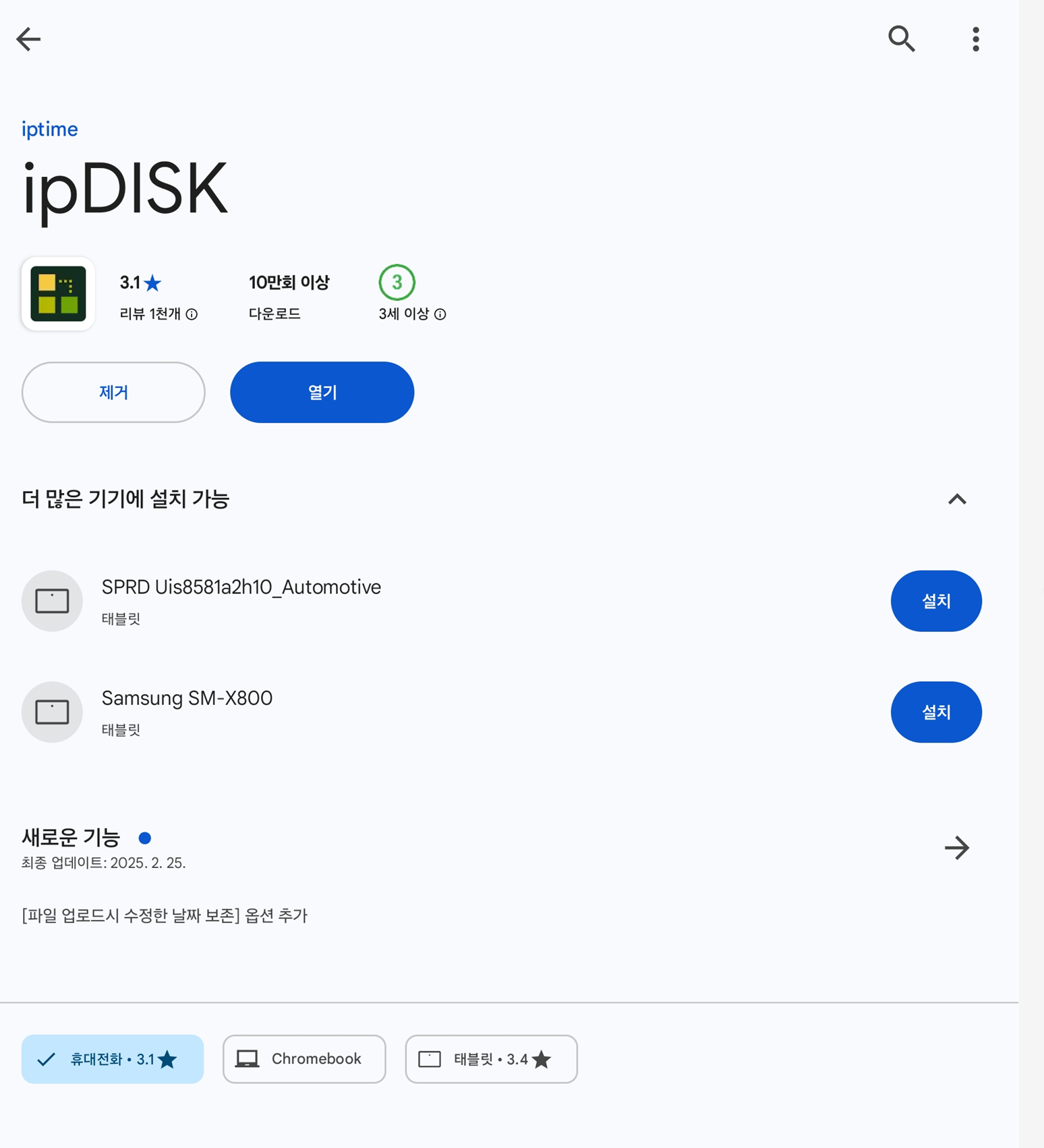
Task: Tap the 리뷰 1천개 label
Action: pos(150,314)
